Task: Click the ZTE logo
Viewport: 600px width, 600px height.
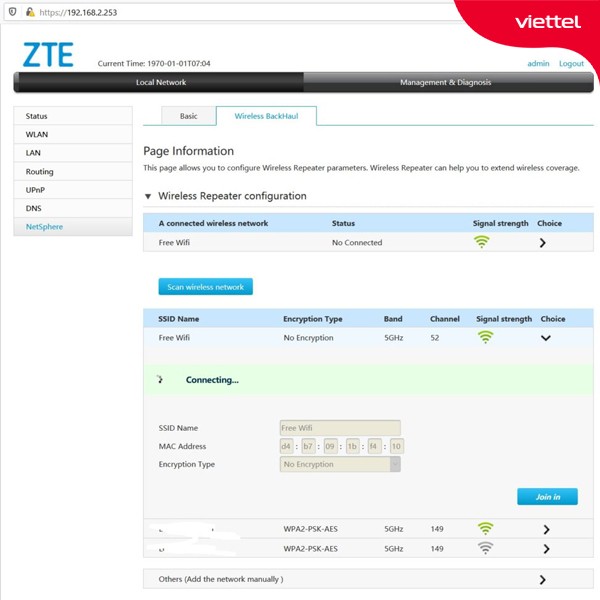Action: [48, 55]
